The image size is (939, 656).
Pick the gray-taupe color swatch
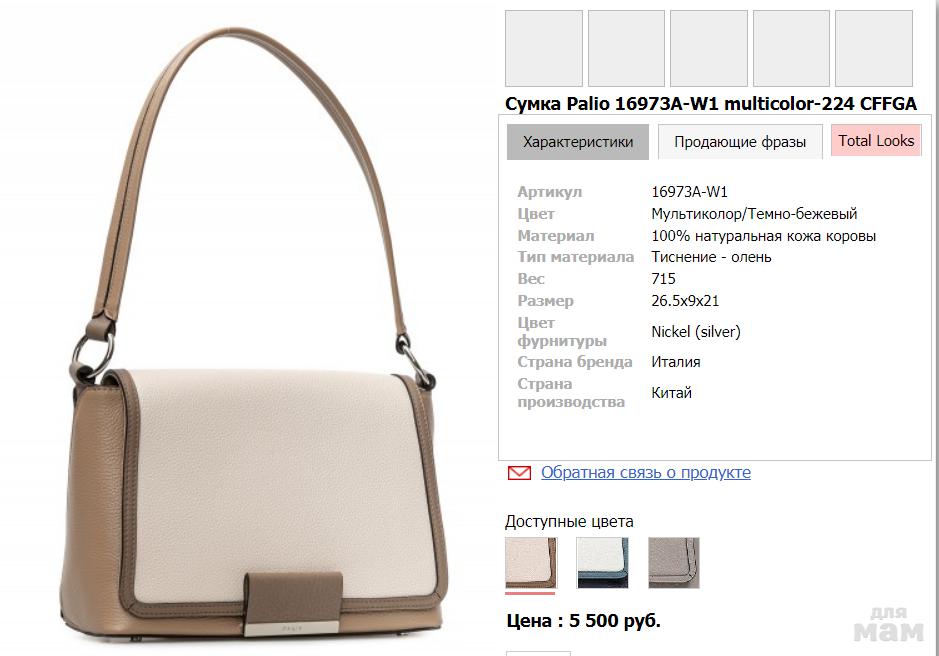click(674, 563)
